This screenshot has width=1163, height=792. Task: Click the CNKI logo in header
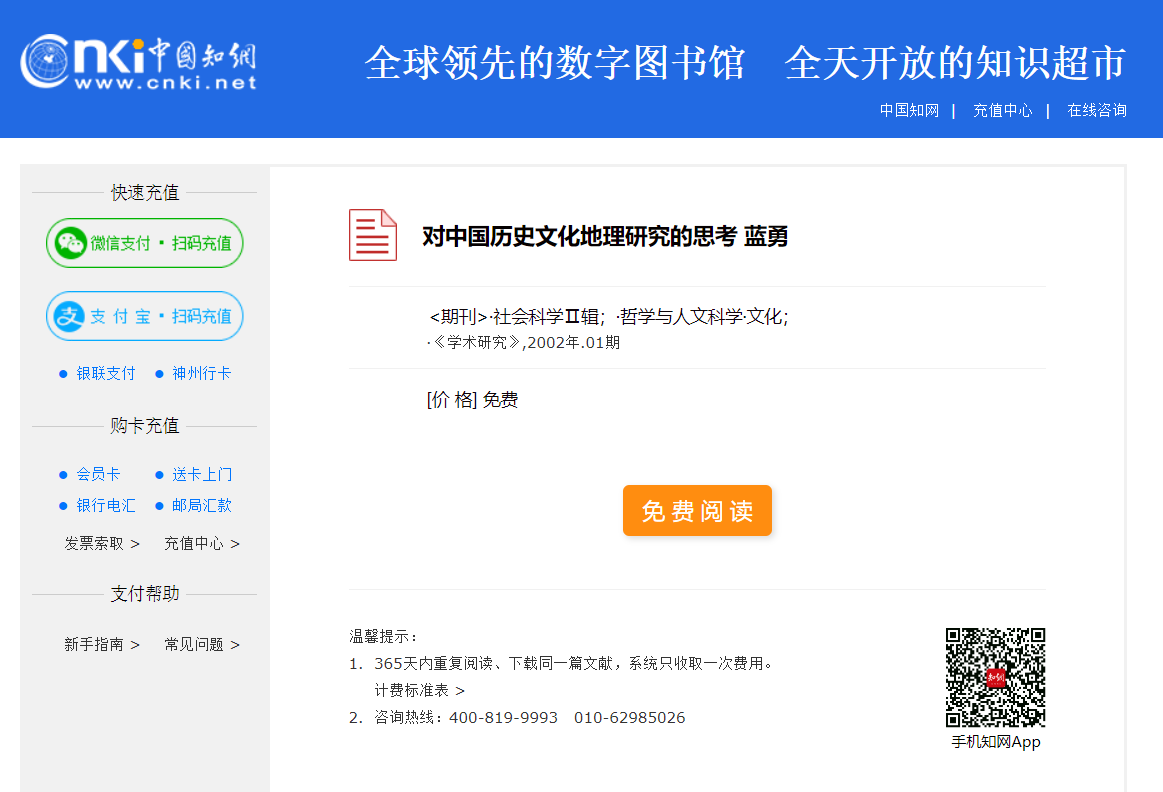click(138, 62)
